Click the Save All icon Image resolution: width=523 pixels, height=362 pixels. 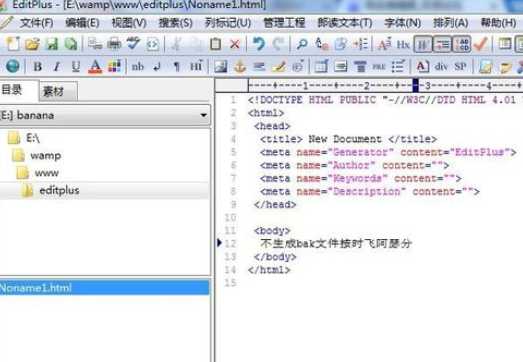[x=71, y=44]
